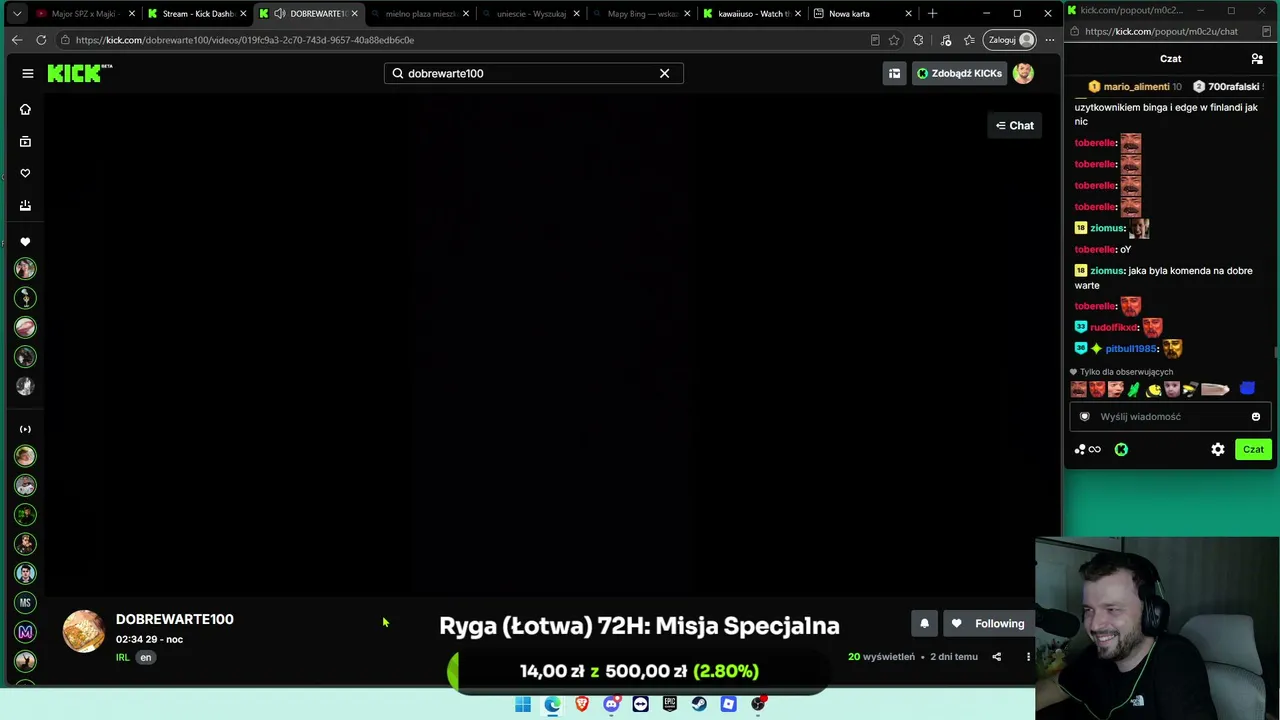This screenshot has height=720, width=1280.
Task: Click 700rafalski in chat leaderboard
Action: [x=1234, y=87]
